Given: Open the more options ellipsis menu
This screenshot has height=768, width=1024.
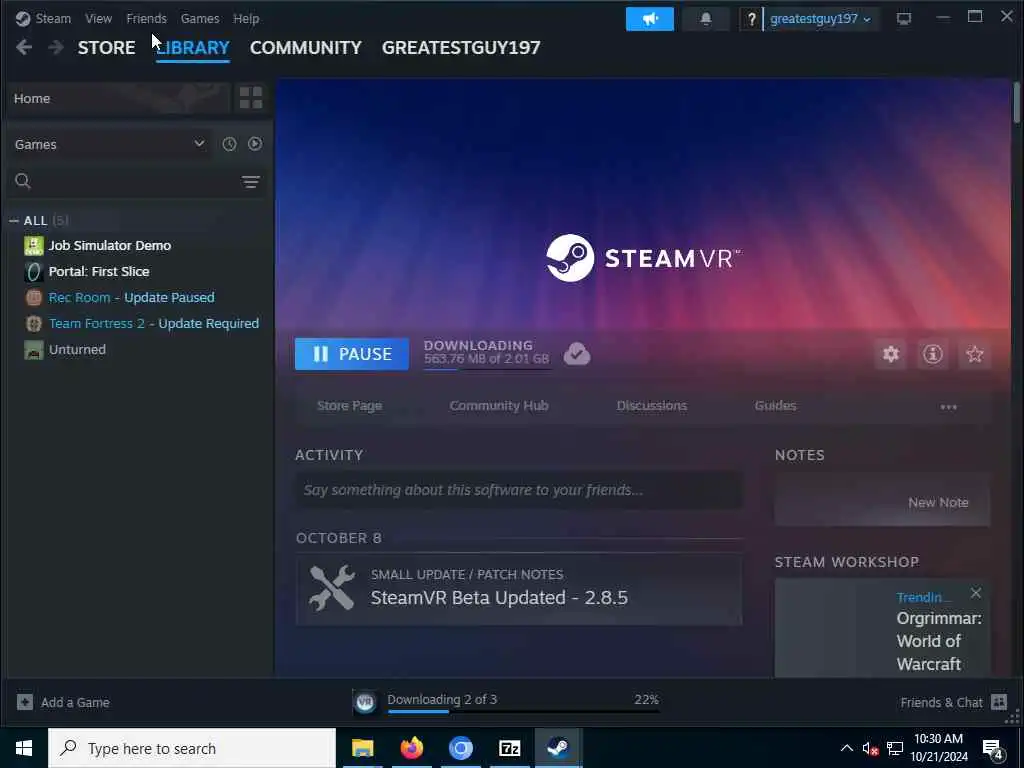Looking at the screenshot, I should pyautogui.click(x=948, y=407).
